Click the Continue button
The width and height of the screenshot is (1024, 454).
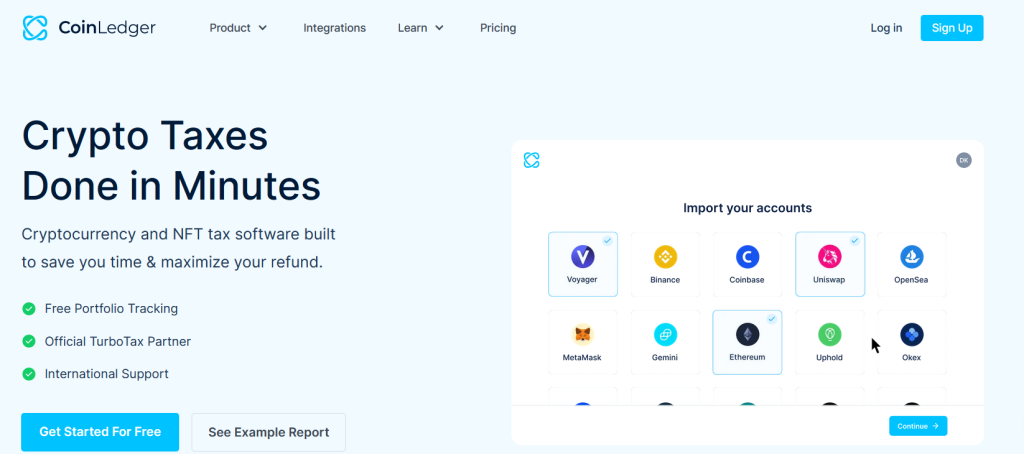tap(918, 426)
